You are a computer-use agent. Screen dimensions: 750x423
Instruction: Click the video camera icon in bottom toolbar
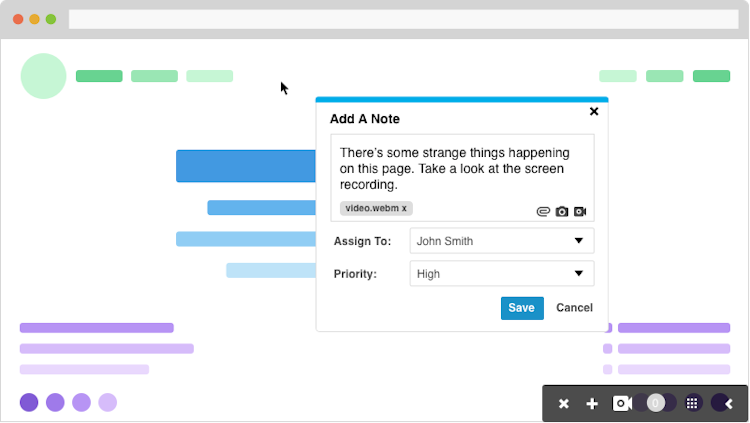(622, 403)
